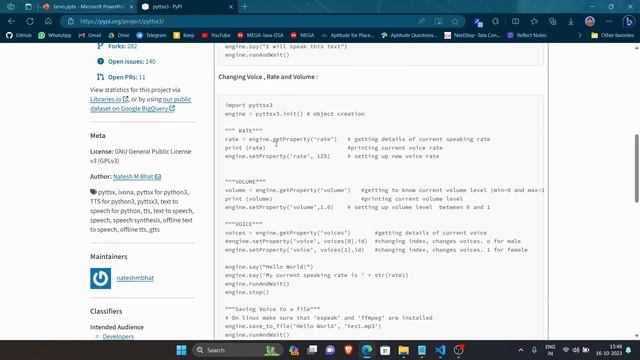Open the Read aloud icon in address bar
Viewport: 640px width, 360px height.
(x=421, y=21)
